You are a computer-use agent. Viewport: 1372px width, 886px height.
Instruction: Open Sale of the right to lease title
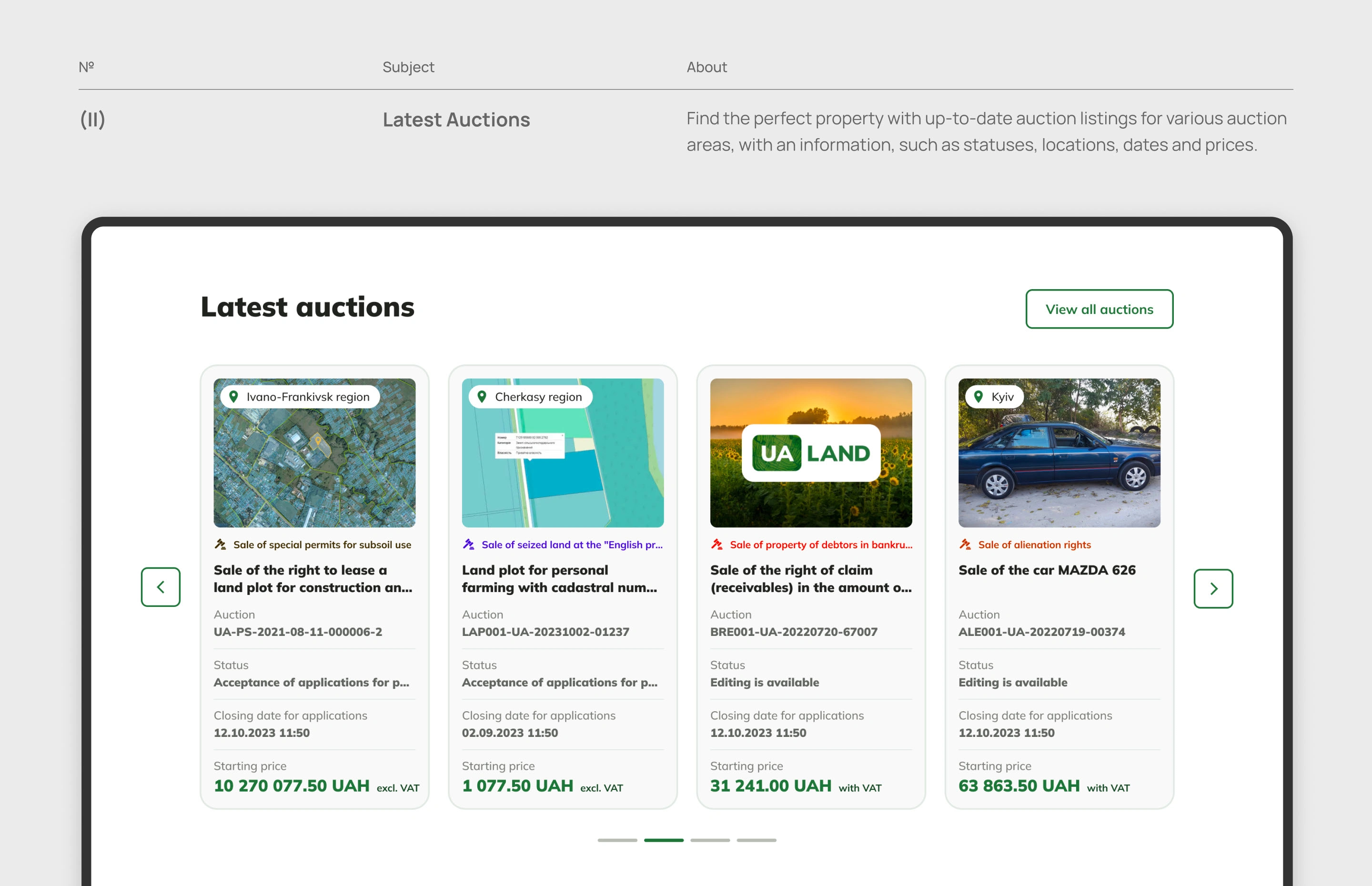point(313,578)
